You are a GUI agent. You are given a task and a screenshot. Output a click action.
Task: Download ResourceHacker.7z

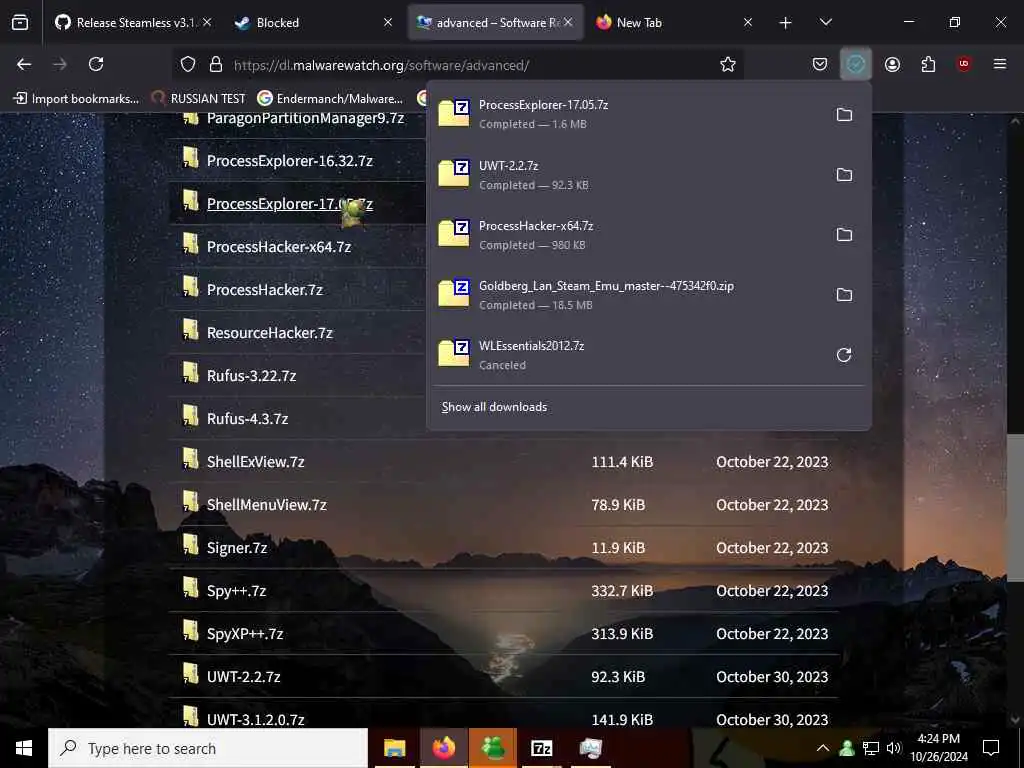[x=270, y=333]
